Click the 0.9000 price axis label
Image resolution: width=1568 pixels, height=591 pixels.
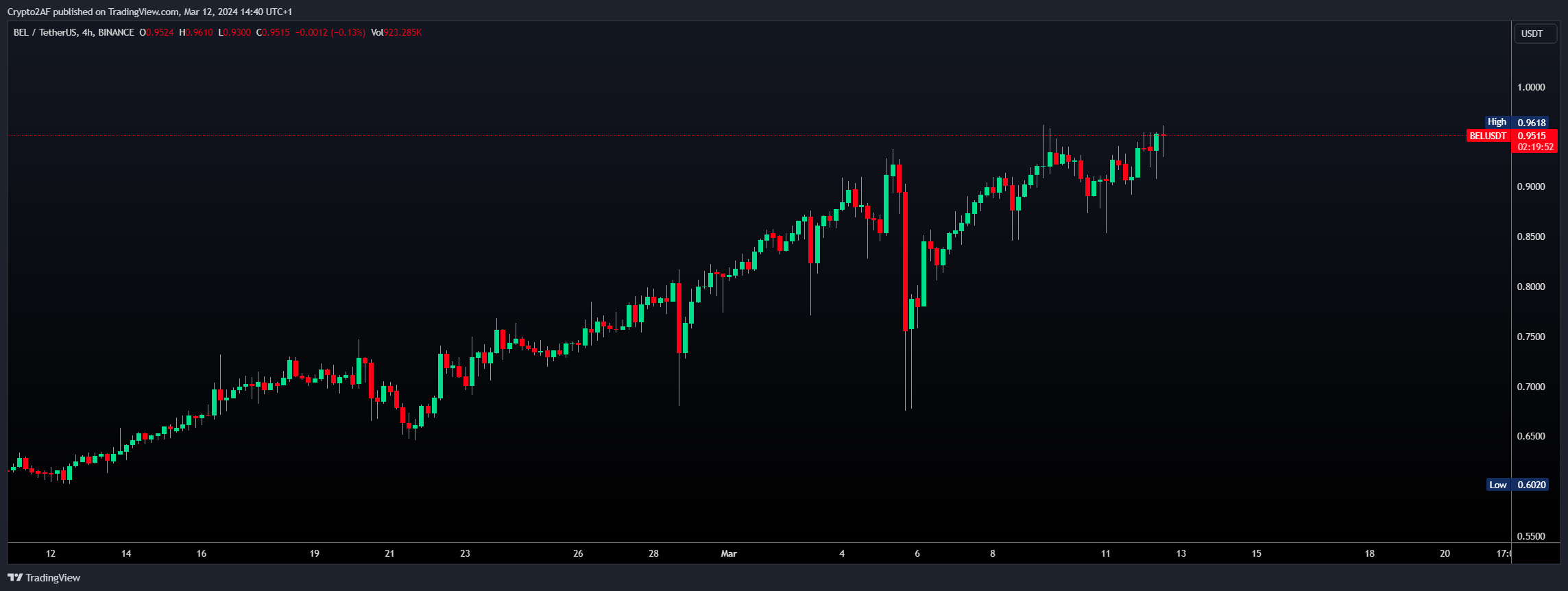[x=1532, y=186]
